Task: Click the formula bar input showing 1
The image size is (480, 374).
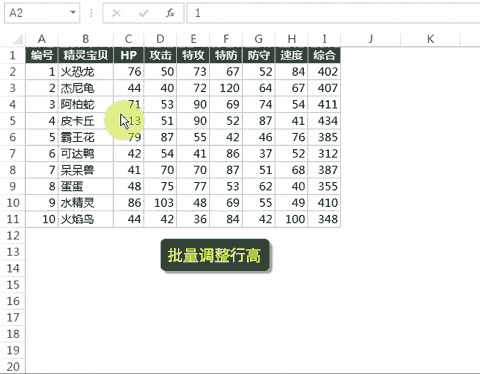Action: (x=333, y=13)
